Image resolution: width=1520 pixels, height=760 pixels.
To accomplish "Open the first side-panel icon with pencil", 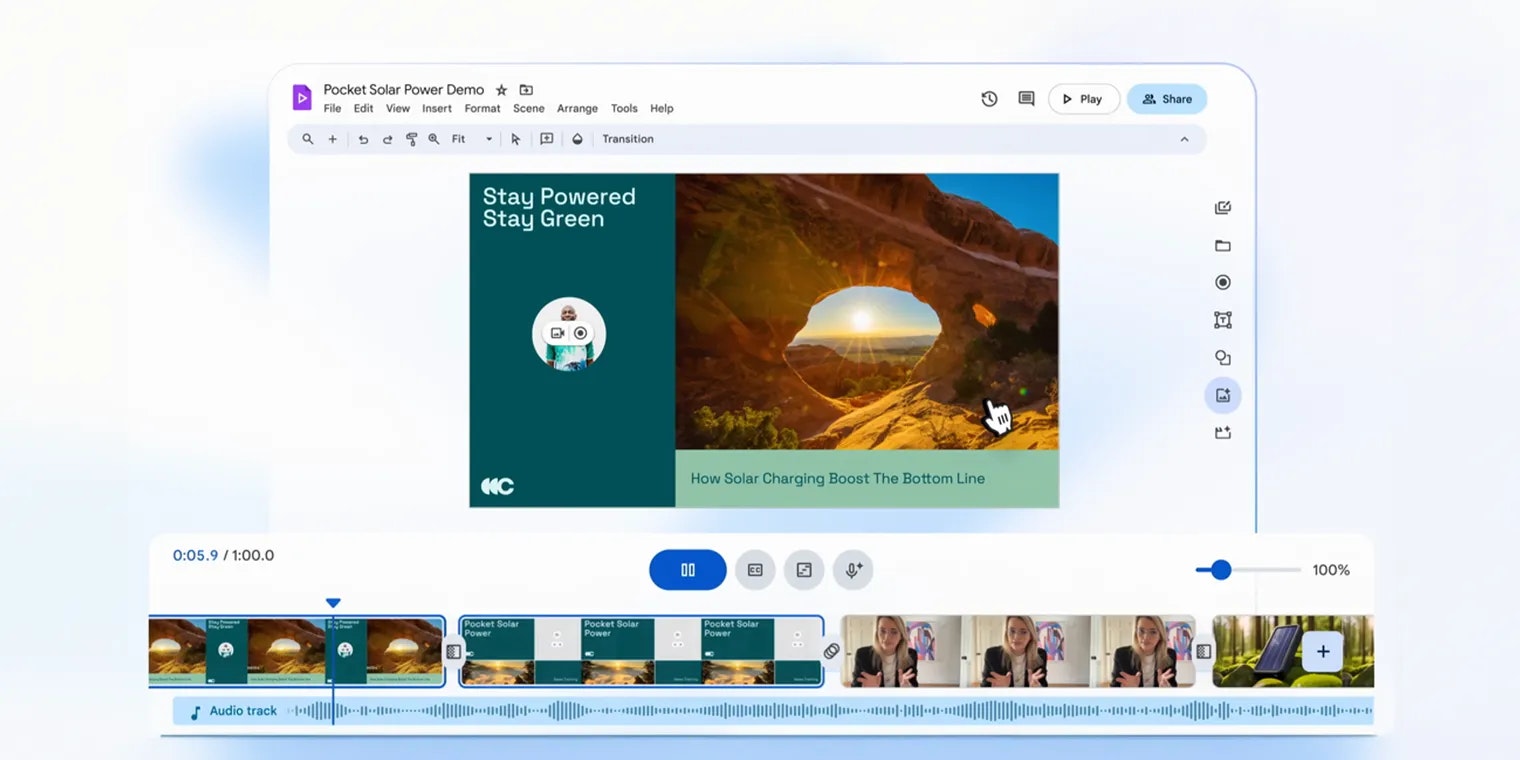I will [1222, 208].
